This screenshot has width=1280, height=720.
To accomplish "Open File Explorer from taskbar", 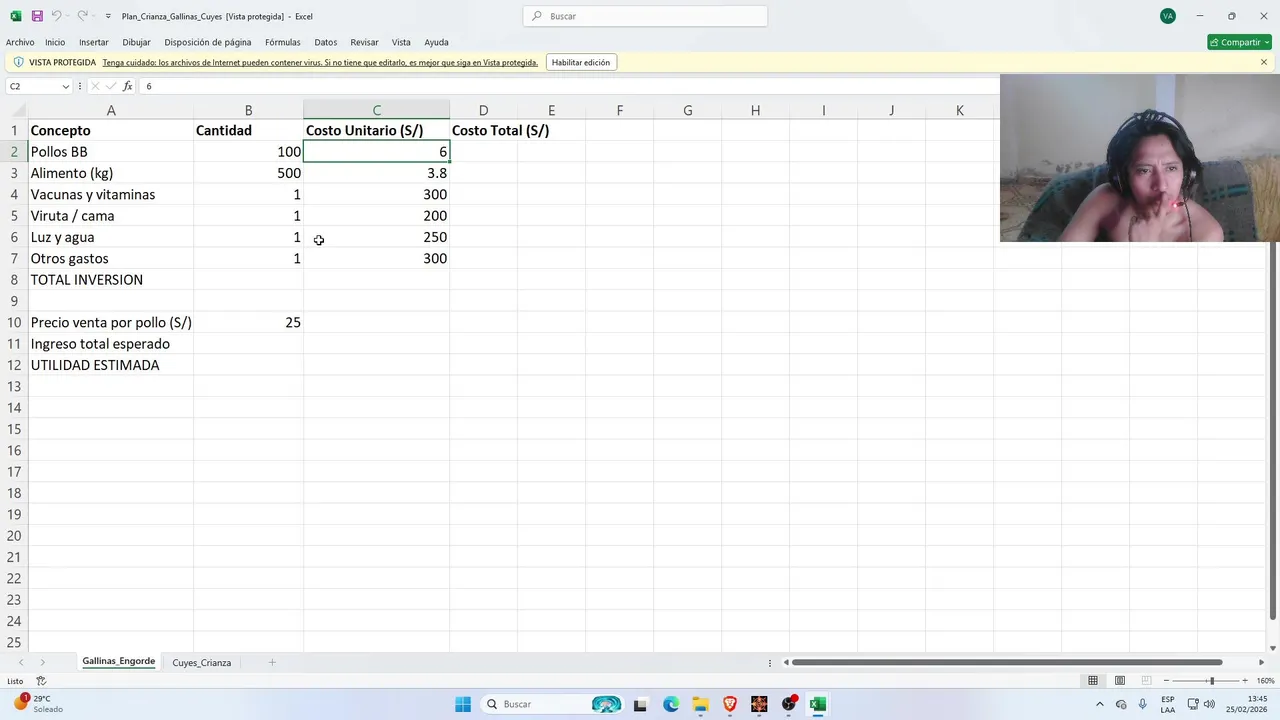I will pyautogui.click(x=700, y=704).
